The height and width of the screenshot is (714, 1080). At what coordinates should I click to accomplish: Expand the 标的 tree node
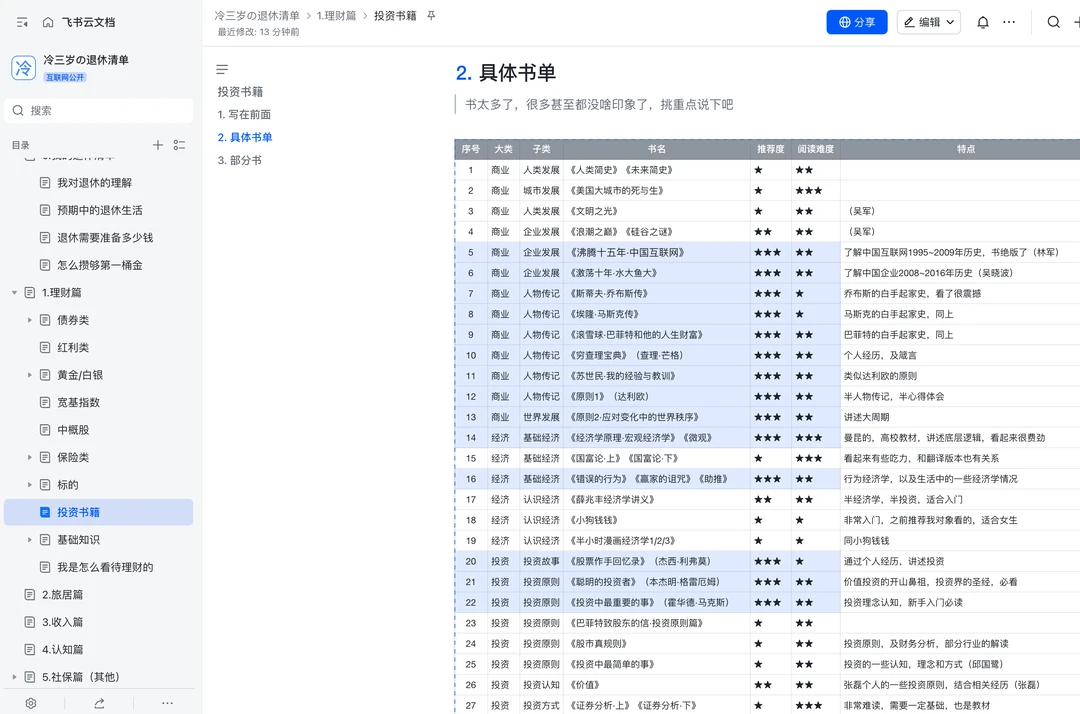[30, 485]
